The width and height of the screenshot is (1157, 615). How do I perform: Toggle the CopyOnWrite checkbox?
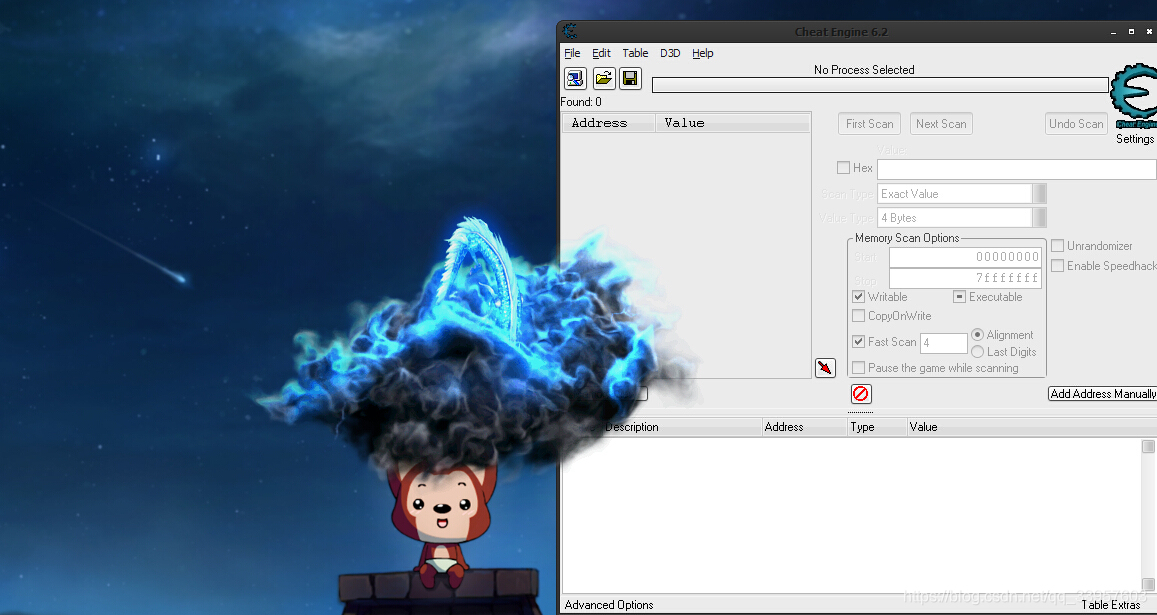(x=858, y=316)
